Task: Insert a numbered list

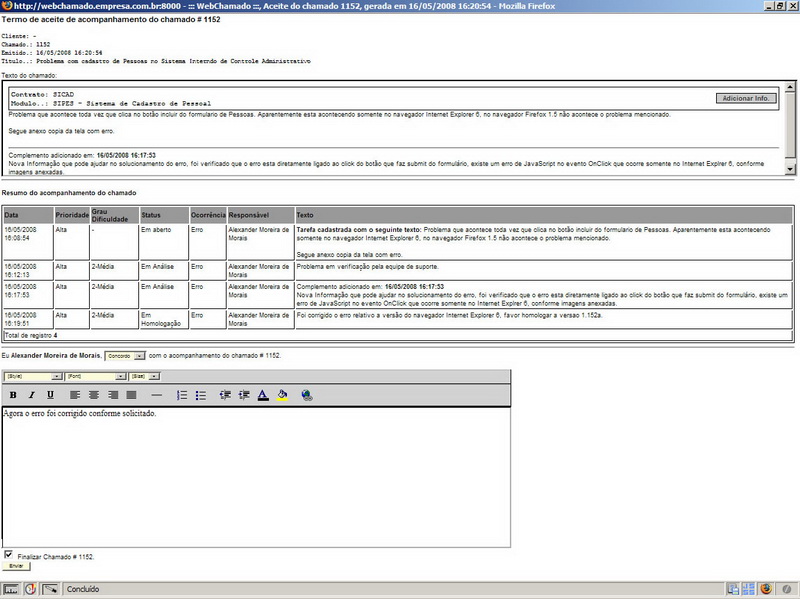Action: tap(182, 395)
